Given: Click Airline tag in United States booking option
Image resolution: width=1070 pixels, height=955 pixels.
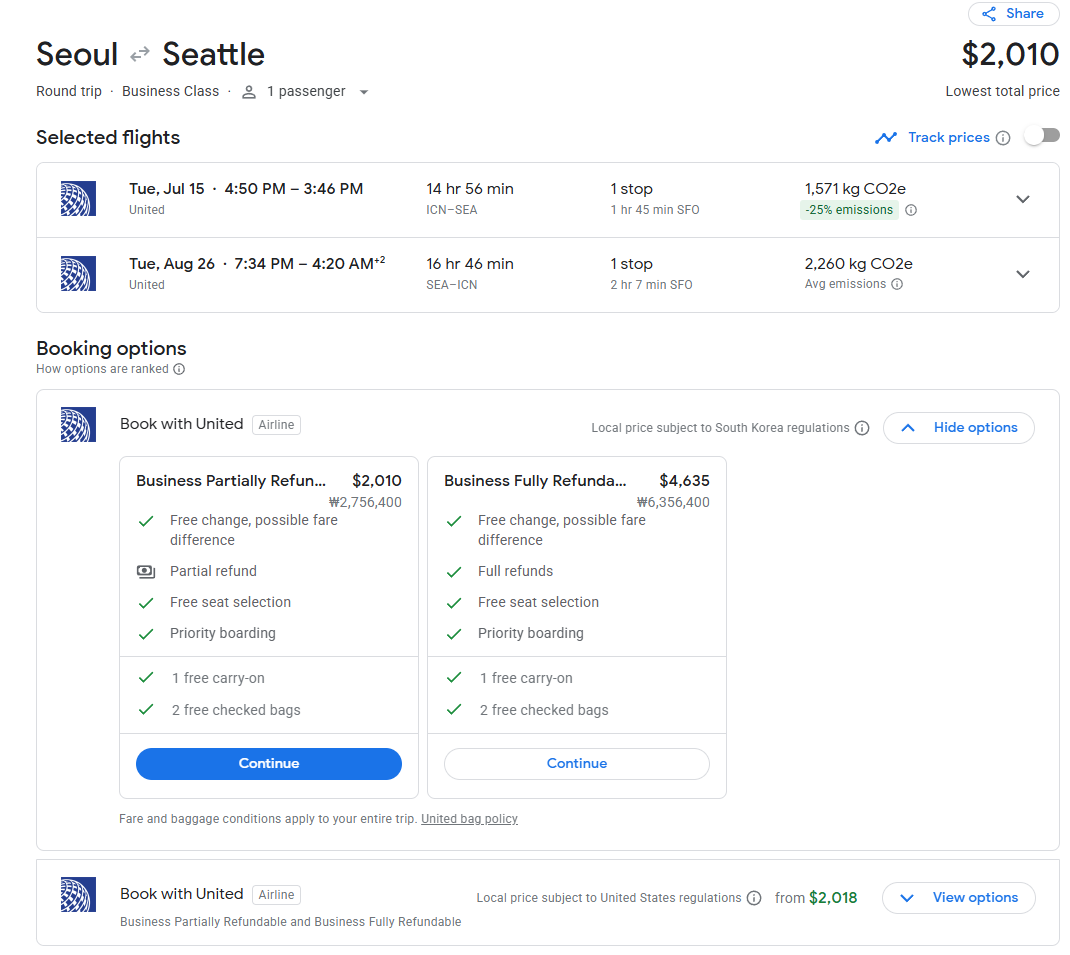Looking at the screenshot, I should click(x=276, y=895).
